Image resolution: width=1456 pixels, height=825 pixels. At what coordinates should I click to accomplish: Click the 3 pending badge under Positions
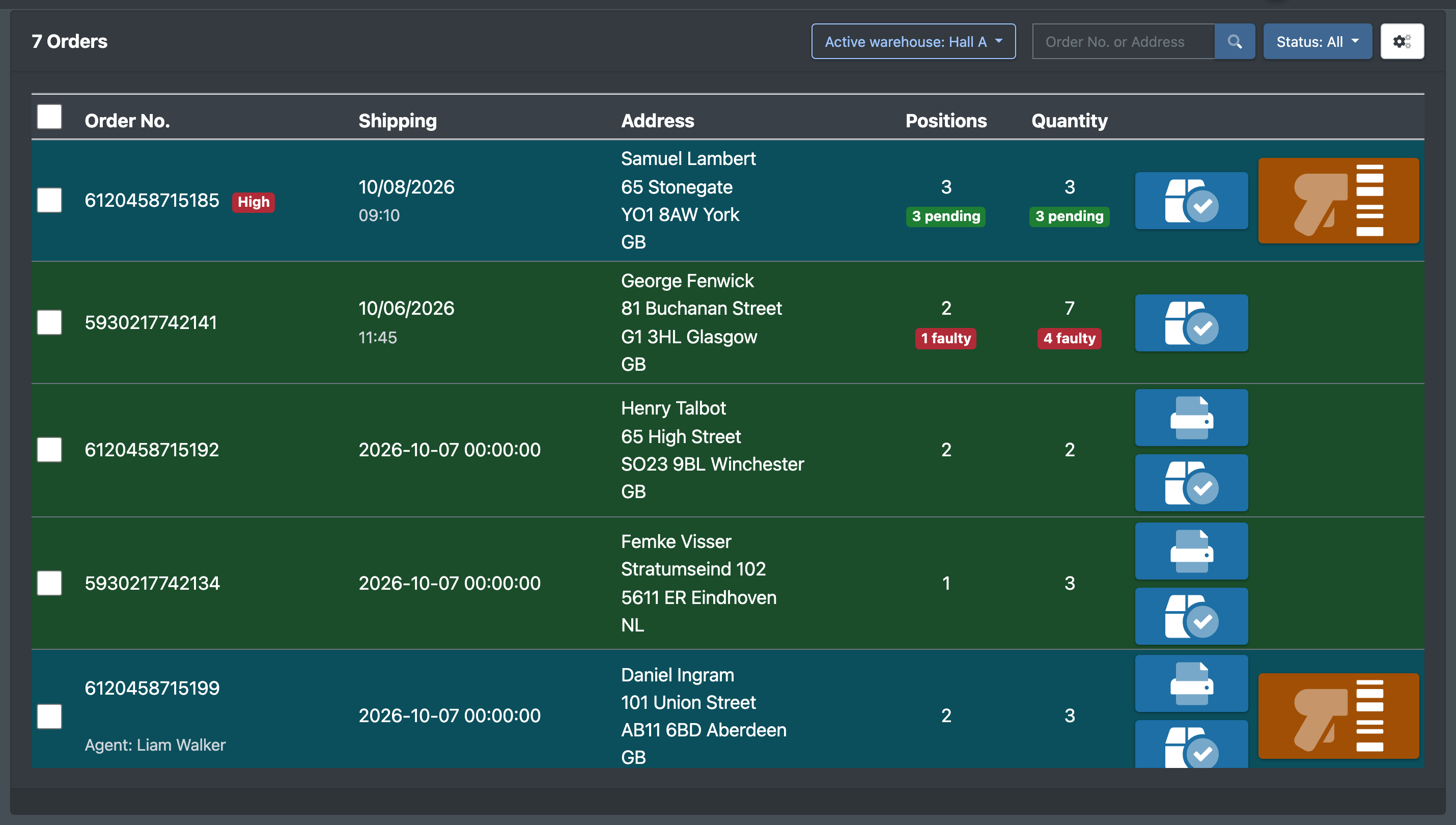point(946,216)
